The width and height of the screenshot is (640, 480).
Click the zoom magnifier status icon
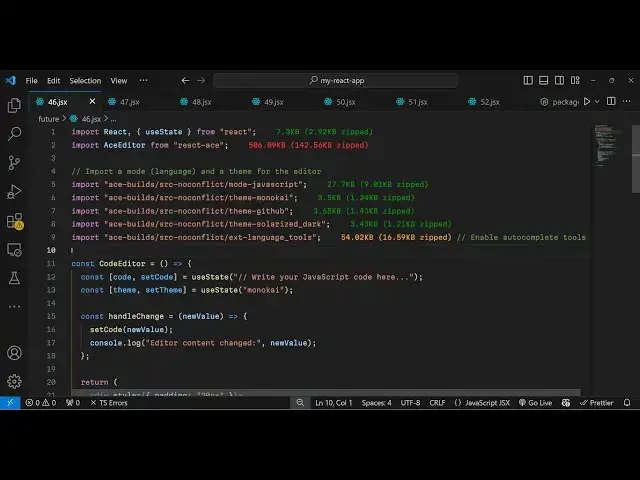coord(300,403)
